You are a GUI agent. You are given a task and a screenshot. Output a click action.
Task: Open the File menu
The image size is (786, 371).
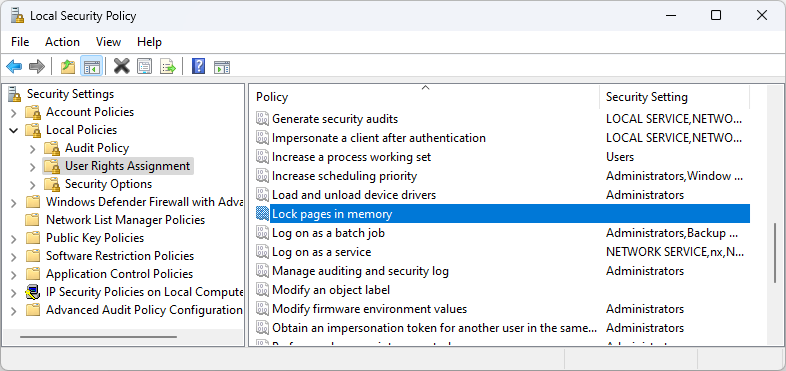tap(20, 42)
